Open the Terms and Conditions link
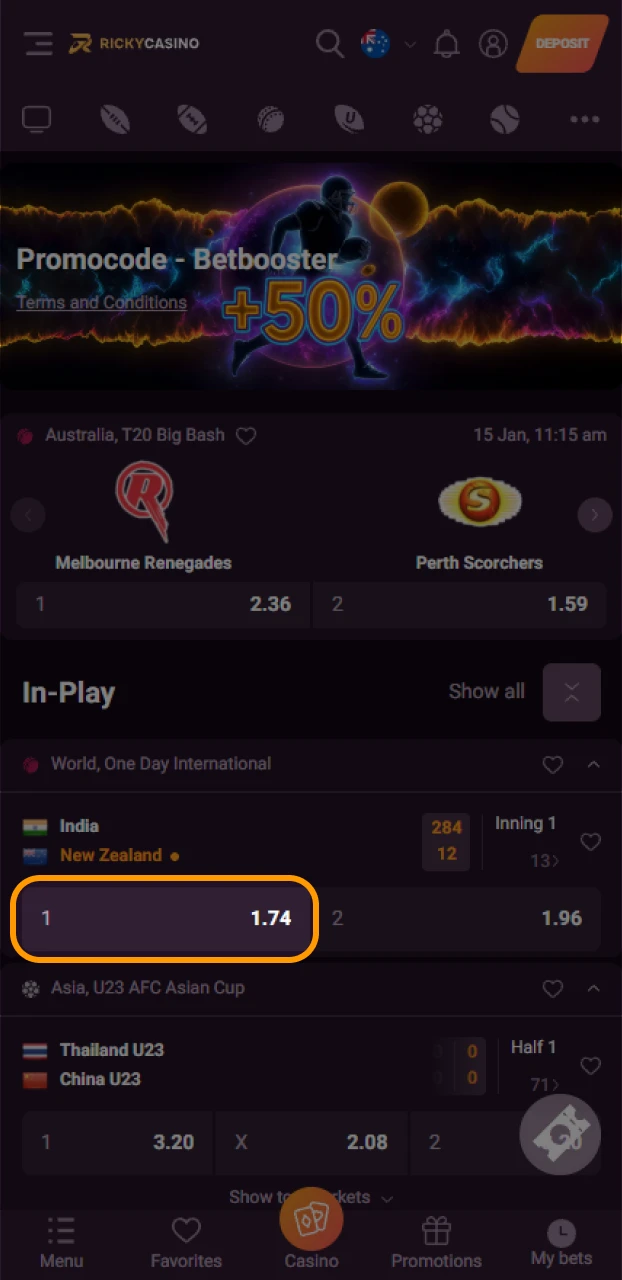622x1280 pixels. click(x=101, y=302)
